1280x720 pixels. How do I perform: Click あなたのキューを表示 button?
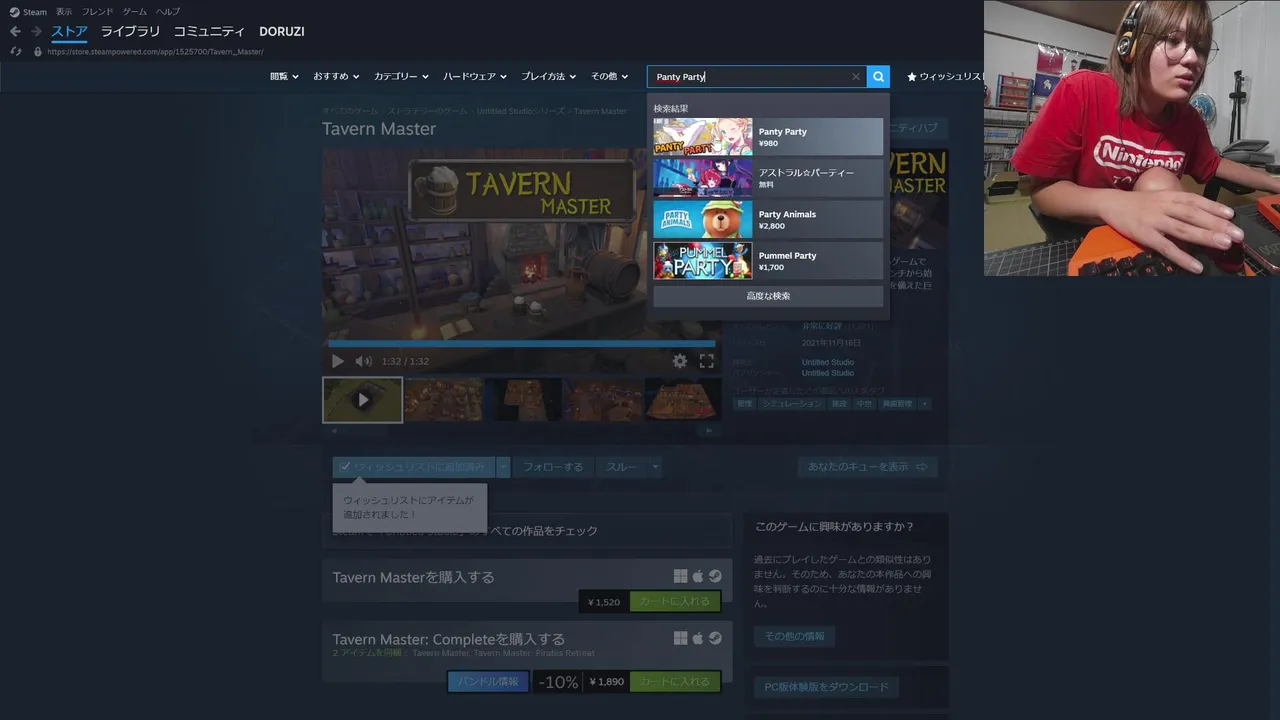[x=867, y=467]
